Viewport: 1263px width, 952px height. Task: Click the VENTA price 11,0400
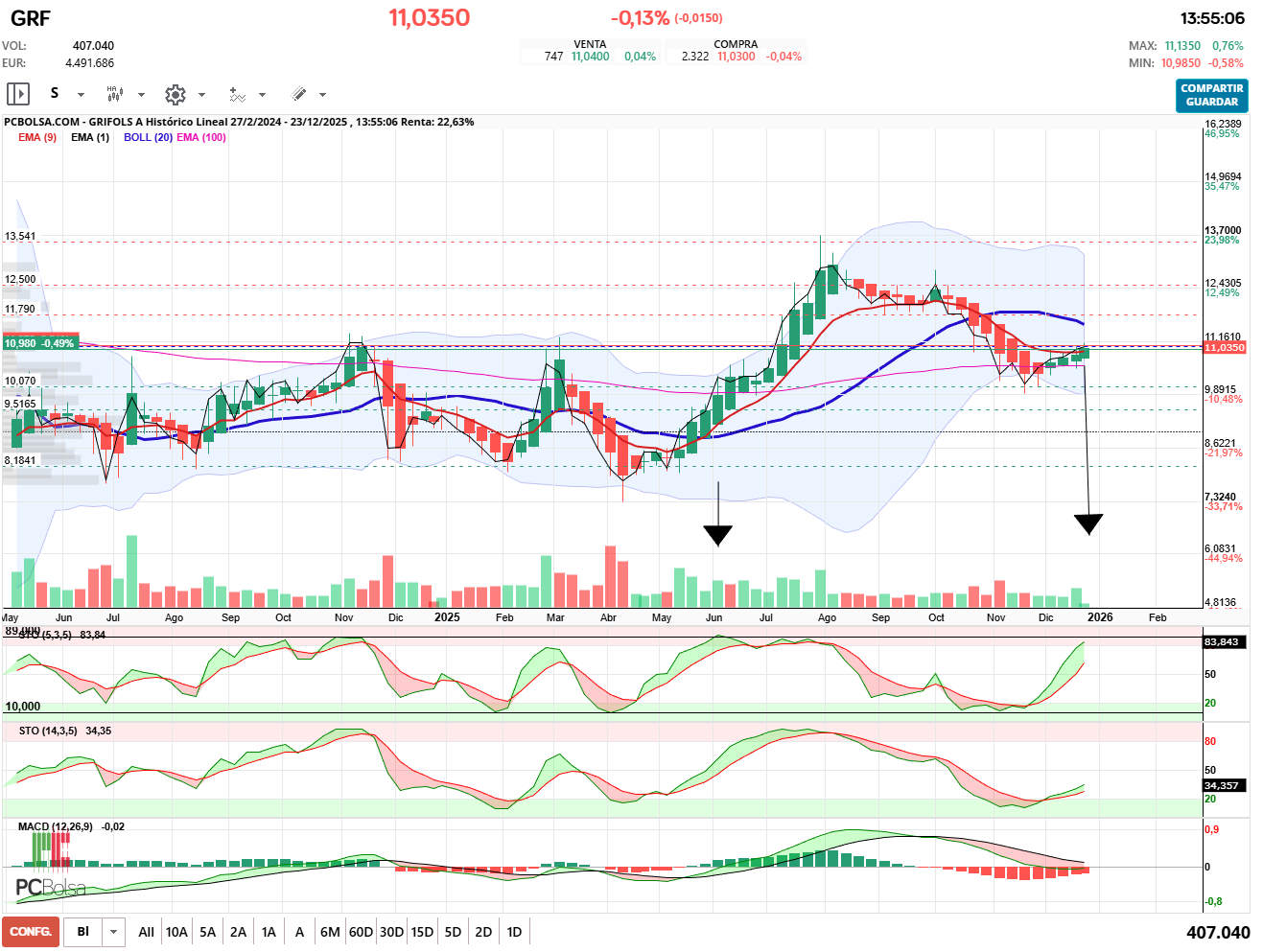pyautogui.click(x=590, y=57)
